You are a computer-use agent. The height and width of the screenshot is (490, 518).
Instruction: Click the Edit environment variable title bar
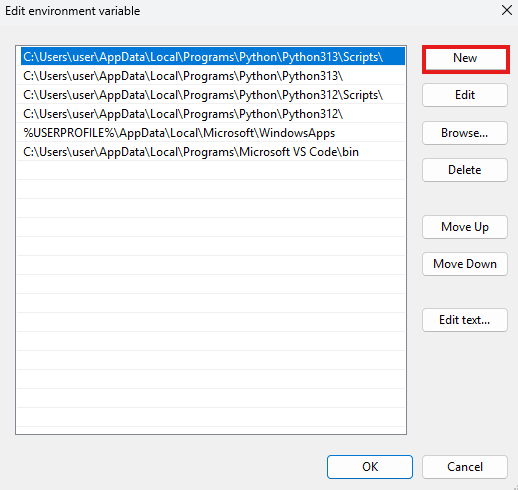(233, 11)
